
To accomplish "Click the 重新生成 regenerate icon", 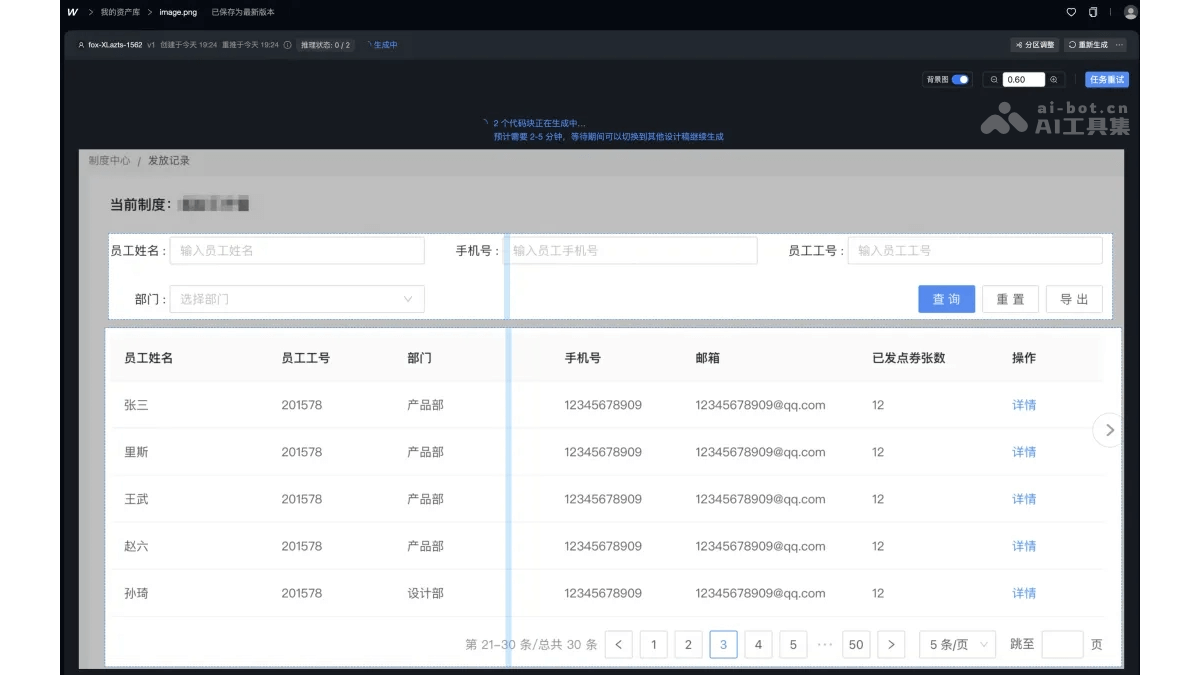I will pos(1073,45).
